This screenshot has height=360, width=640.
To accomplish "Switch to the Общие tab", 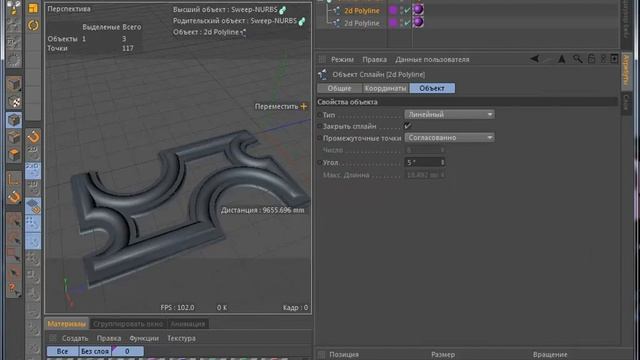I will tap(339, 88).
